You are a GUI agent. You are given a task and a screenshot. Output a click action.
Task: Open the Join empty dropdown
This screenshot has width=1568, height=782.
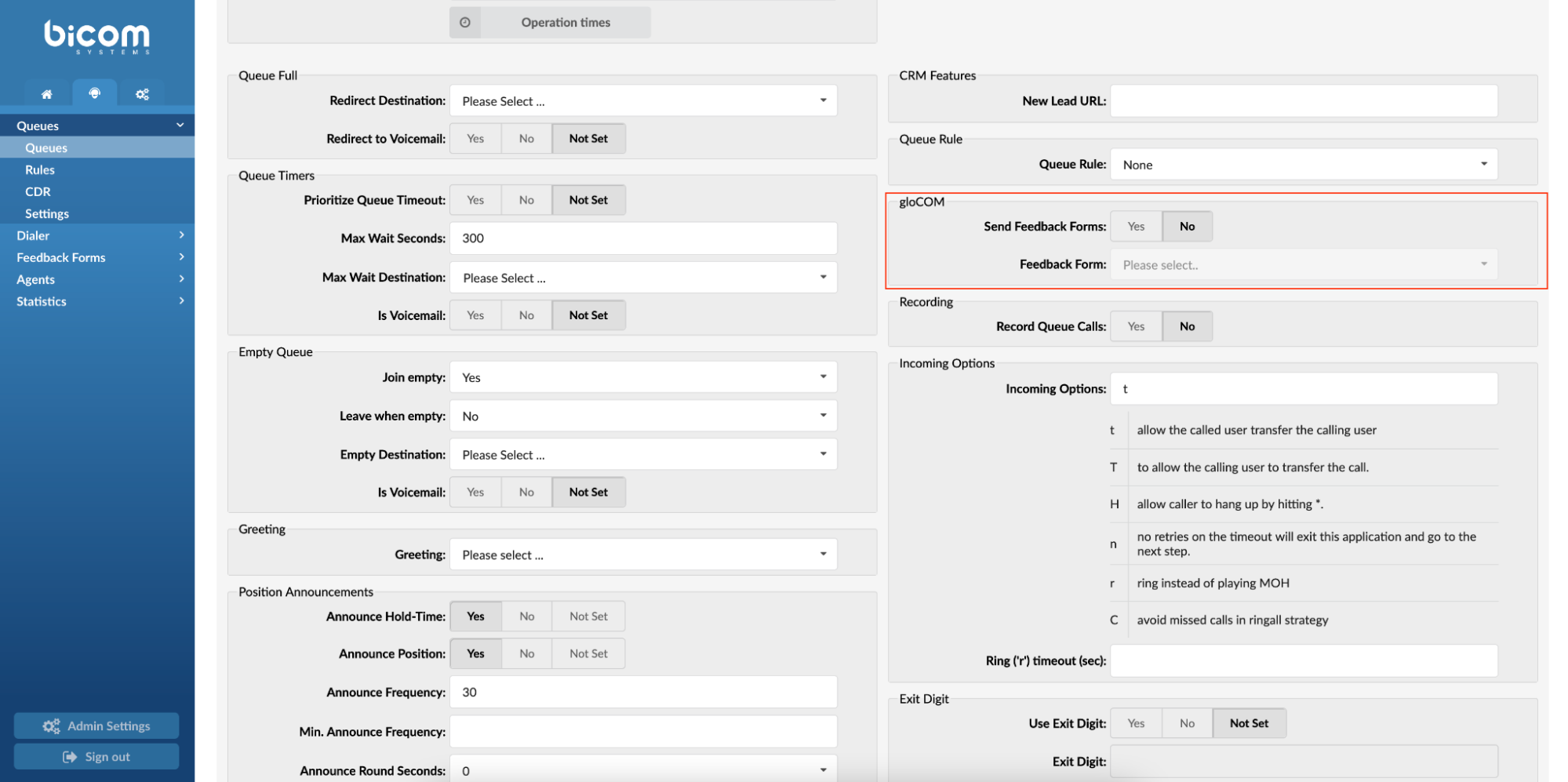click(x=642, y=377)
